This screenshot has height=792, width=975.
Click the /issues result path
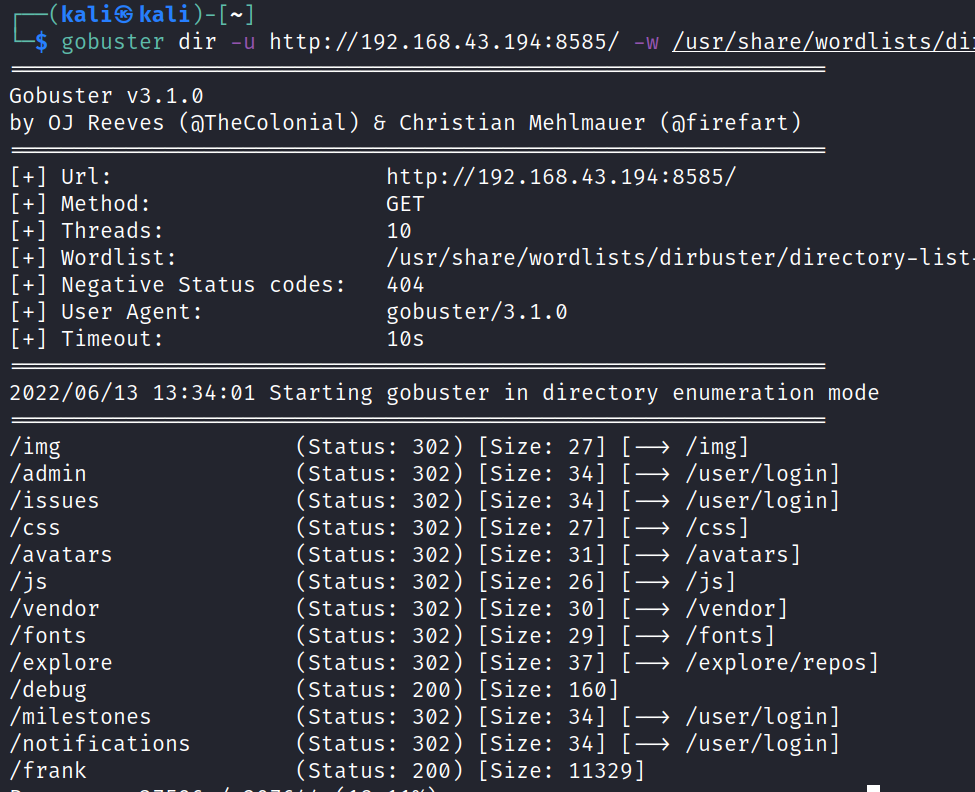54,500
